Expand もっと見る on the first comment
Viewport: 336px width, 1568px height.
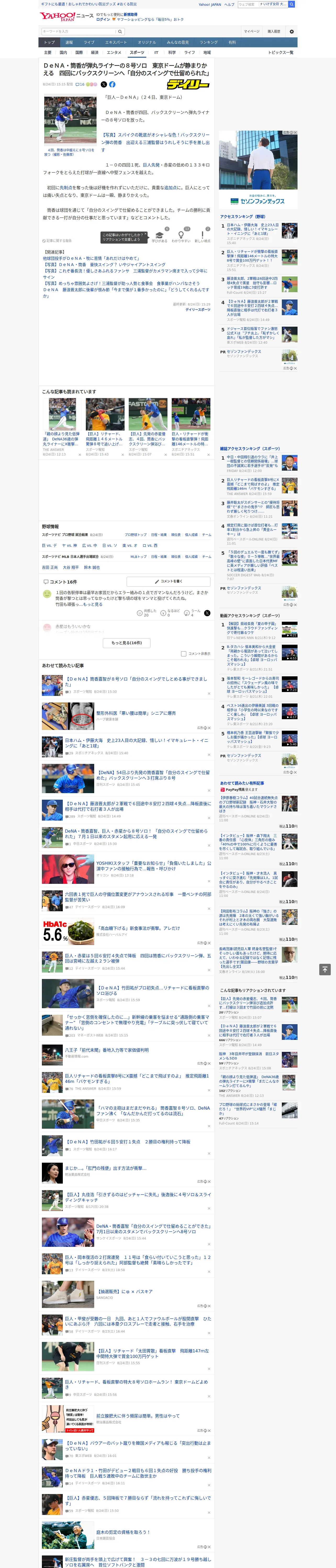coord(93,604)
